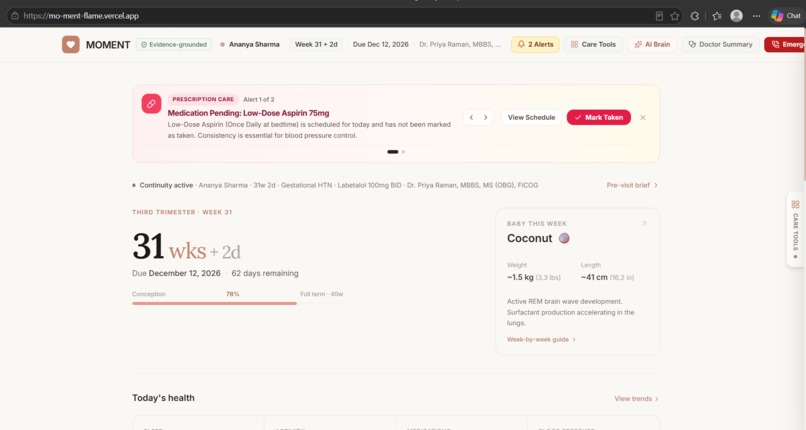Image resolution: width=806 pixels, height=430 pixels.
Task: Click the PRESCRIPTION CARE tag
Action: (203, 99)
